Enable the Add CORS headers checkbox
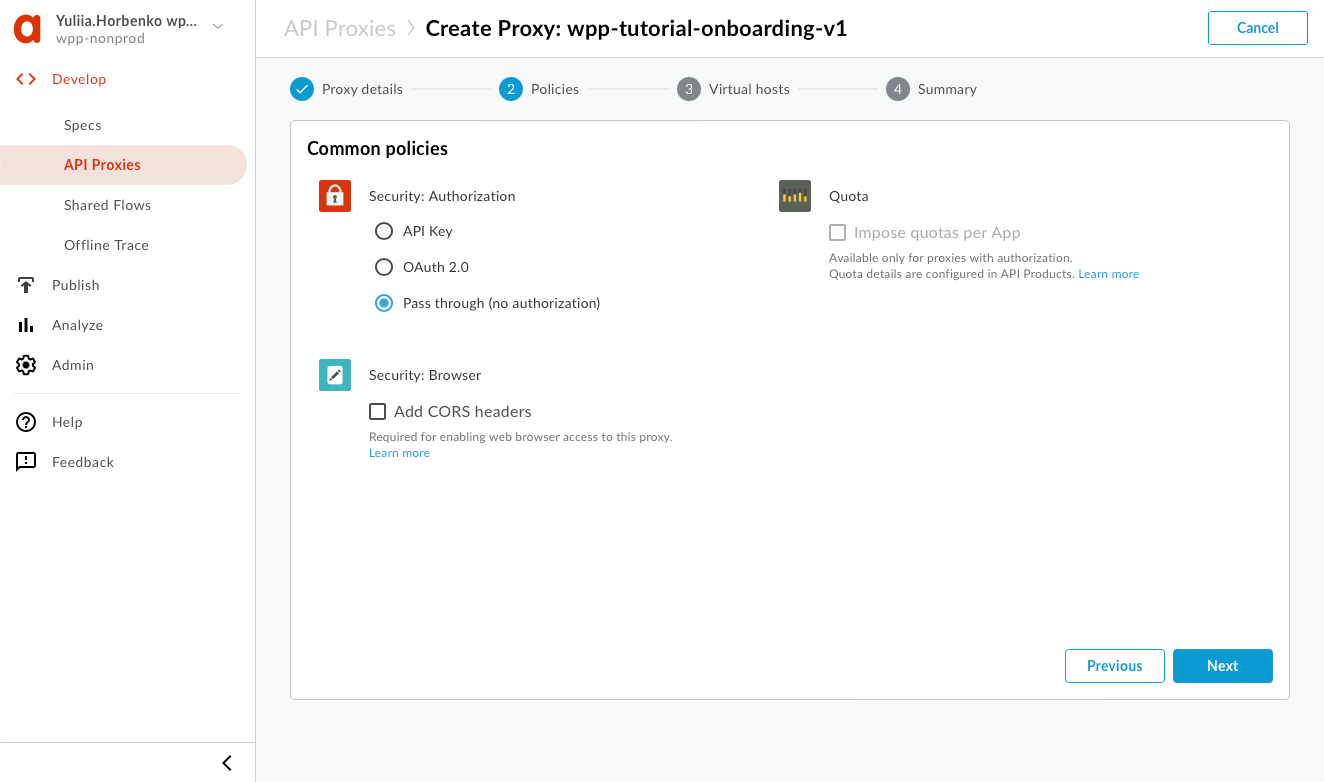This screenshot has width=1324, height=782. pyautogui.click(x=378, y=411)
